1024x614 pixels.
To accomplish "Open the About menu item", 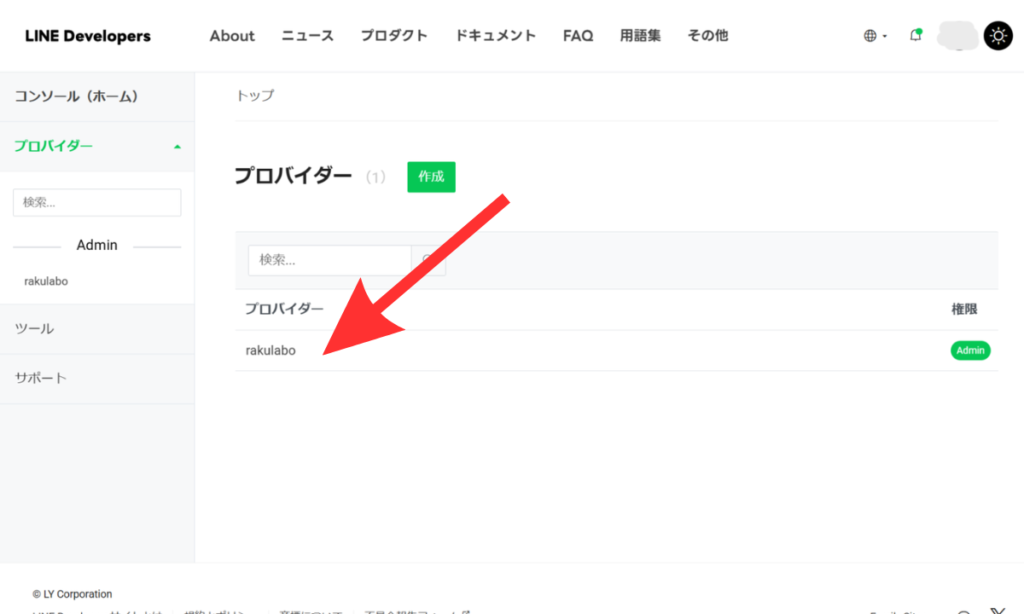I will [x=232, y=36].
